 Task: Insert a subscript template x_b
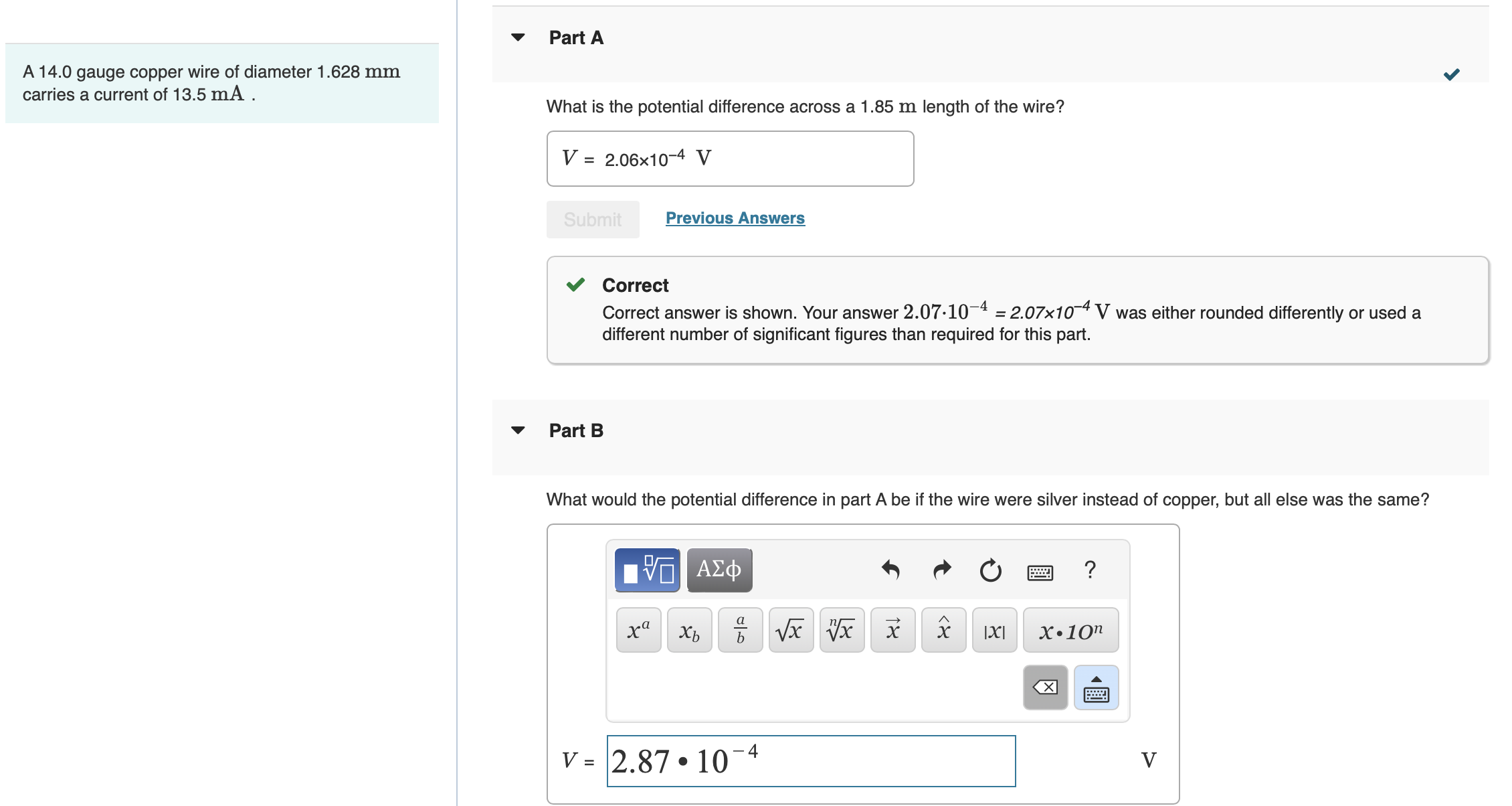tap(689, 630)
